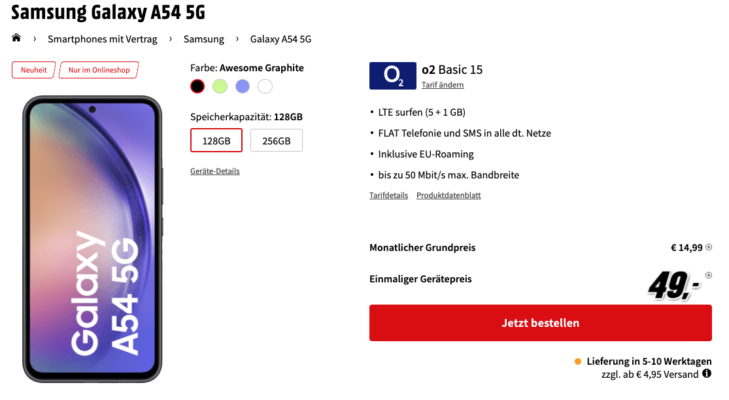Click Tarif ändern link
This screenshot has height=400, width=729.
[443, 85]
